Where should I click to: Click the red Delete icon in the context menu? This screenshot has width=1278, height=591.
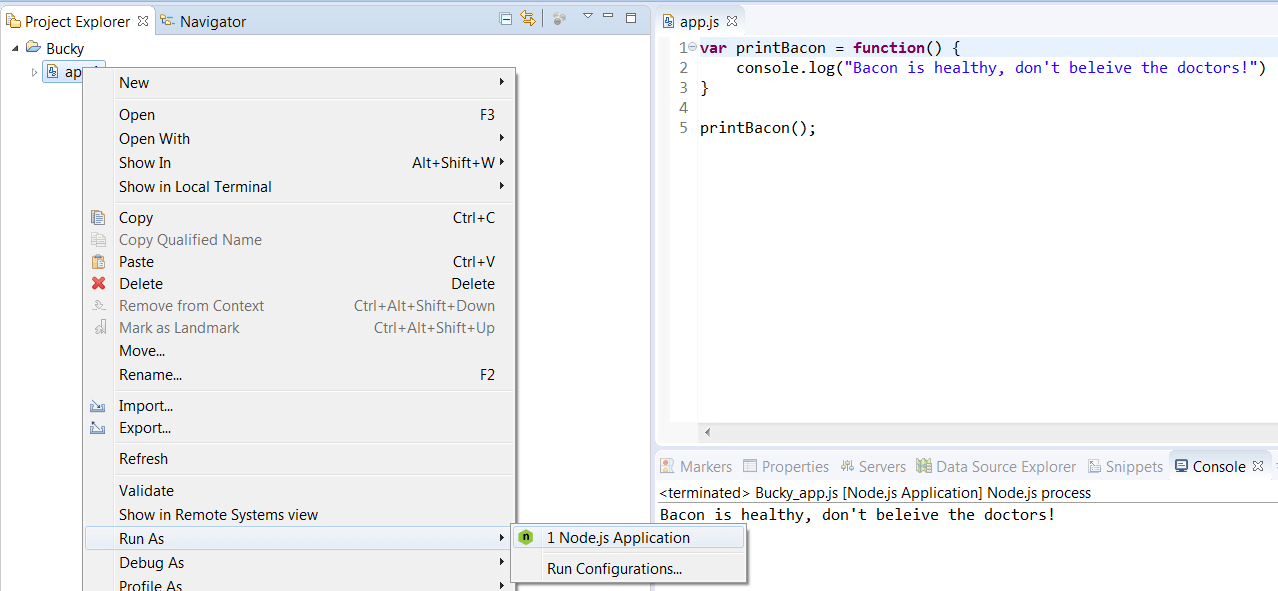coord(98,283)
